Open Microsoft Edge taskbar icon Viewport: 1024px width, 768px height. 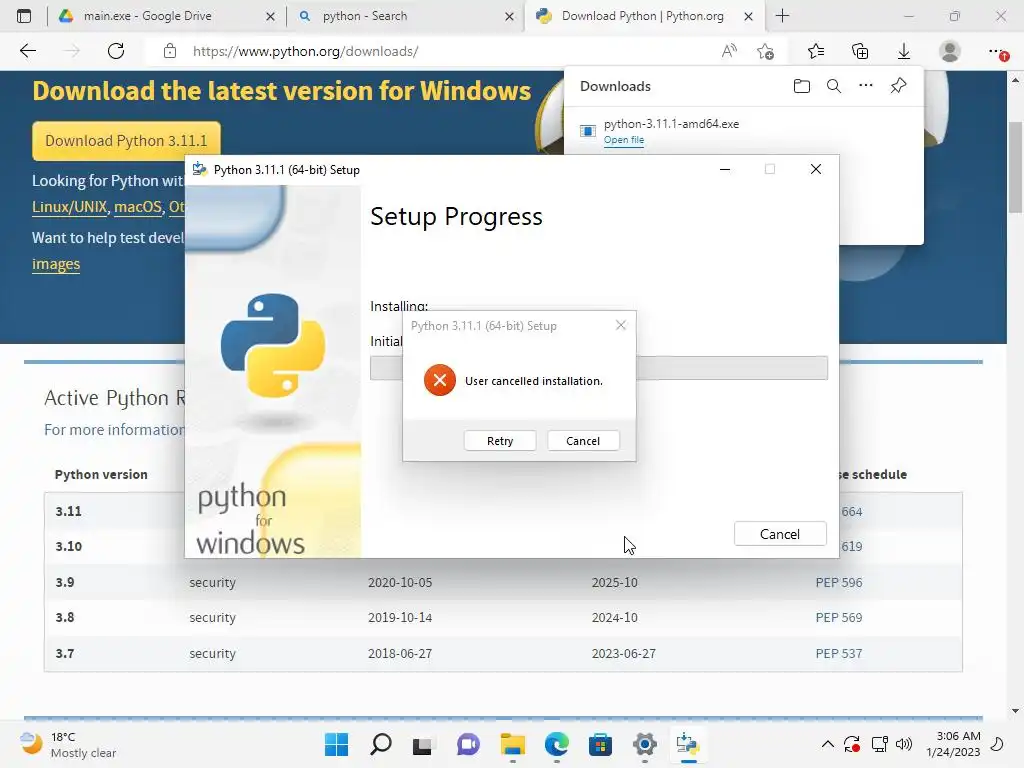[x=556, y=744]
